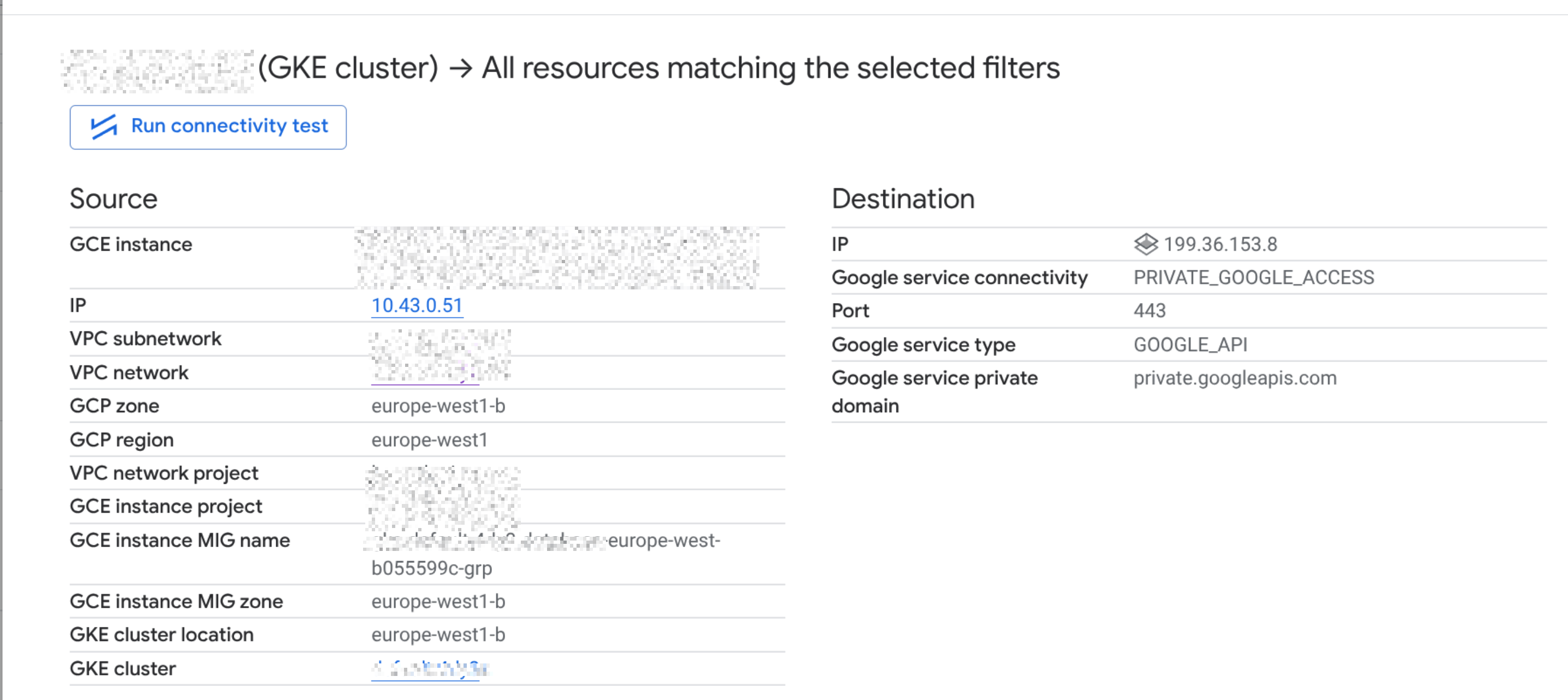Open the source IP link 10.43.0.51
Viewport: 1568px width, 700px height.
417,306
